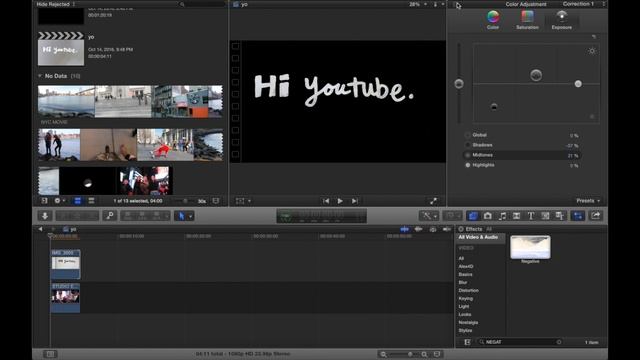Play the viewer clip
This screenshot has height=360, width=640.
tap(340, 201)
